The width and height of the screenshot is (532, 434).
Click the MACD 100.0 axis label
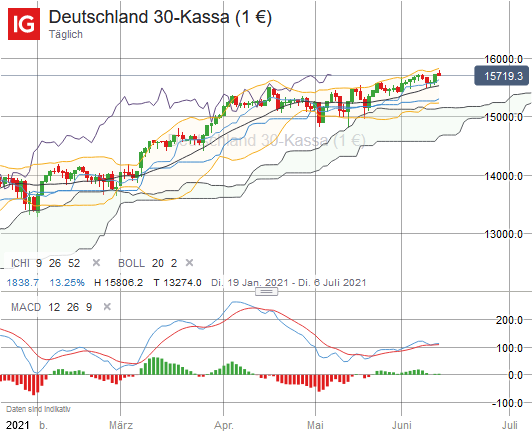pyautogui.click(x=509, y=348)
